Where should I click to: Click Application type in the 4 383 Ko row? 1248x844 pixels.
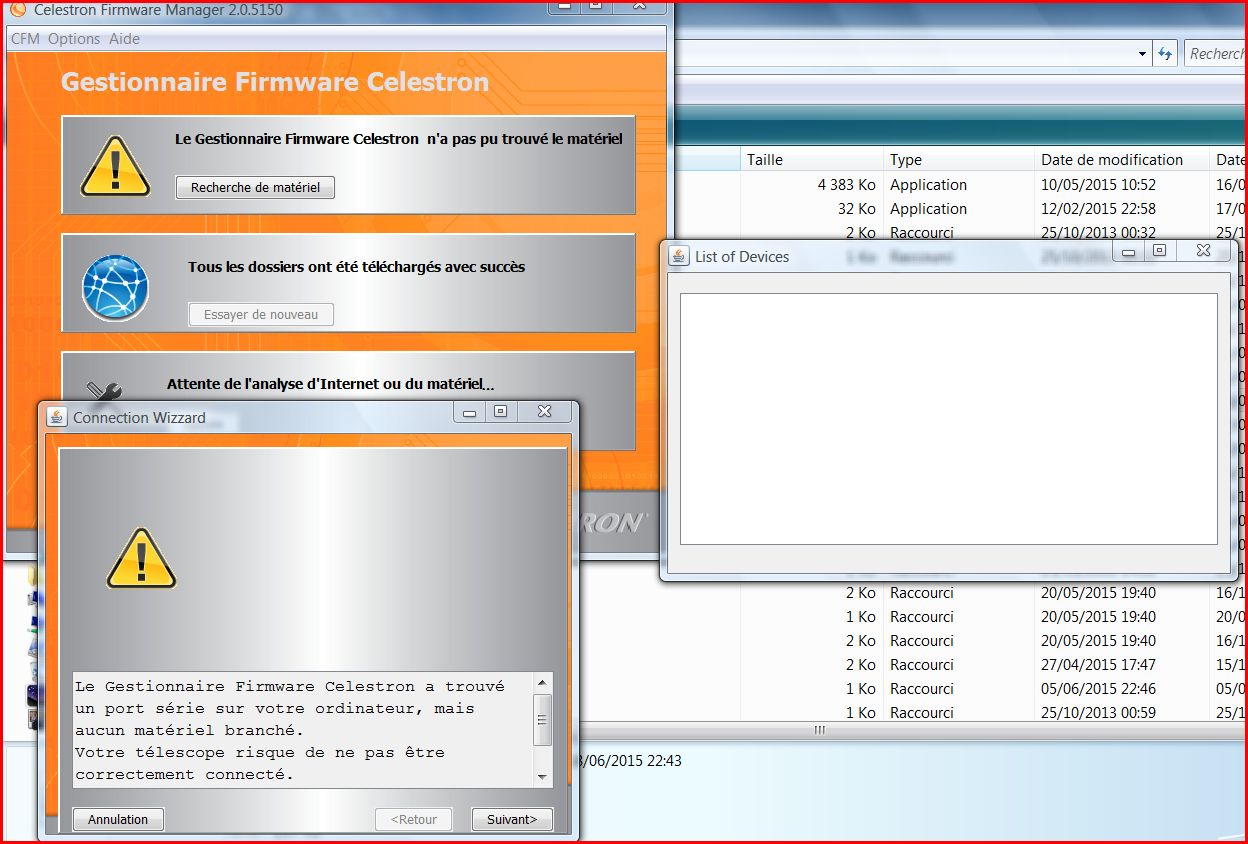click(928, 185)
